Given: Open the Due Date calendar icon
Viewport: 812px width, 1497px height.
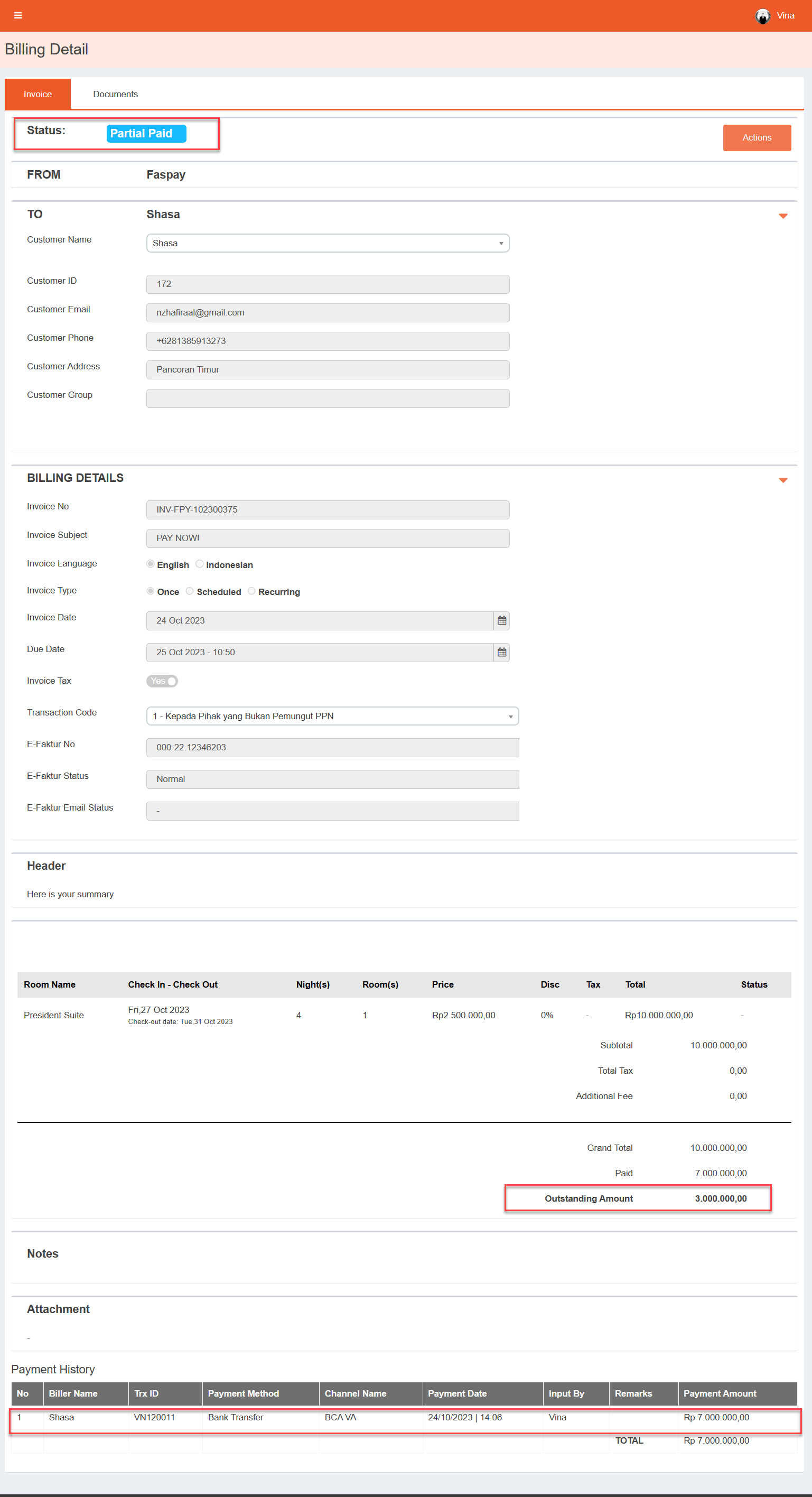Looking at the screenshot, I should 501,652.
